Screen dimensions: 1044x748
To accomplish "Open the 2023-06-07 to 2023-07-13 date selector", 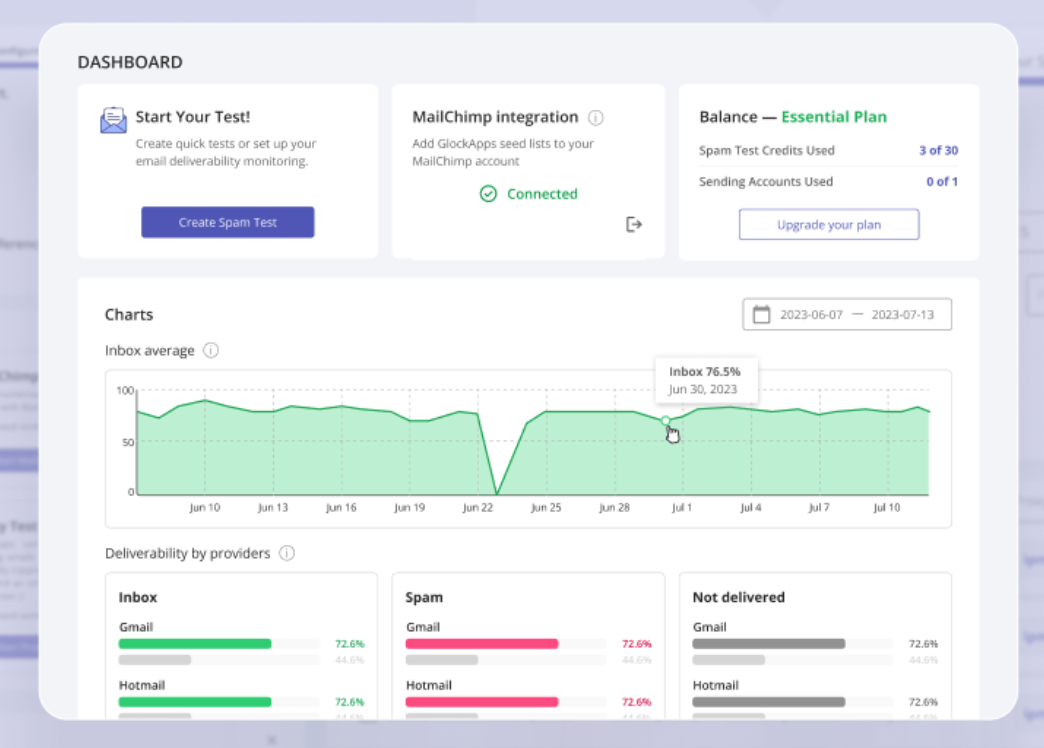I will 846,314.
